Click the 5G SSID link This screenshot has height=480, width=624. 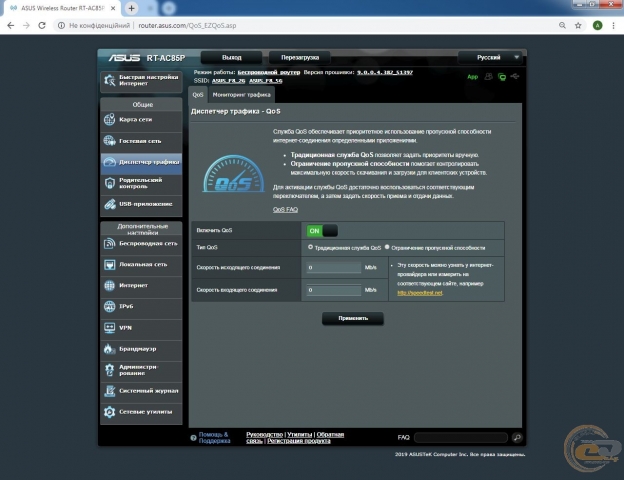pos(265,80)
